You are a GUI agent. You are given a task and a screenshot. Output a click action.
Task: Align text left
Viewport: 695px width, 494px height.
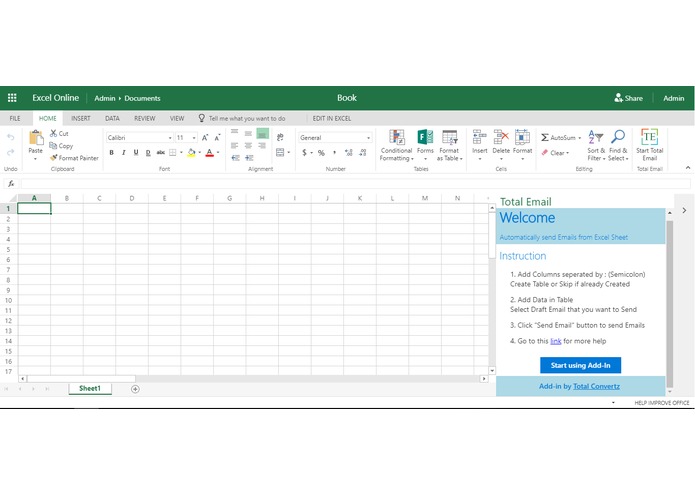pos(234,145)
